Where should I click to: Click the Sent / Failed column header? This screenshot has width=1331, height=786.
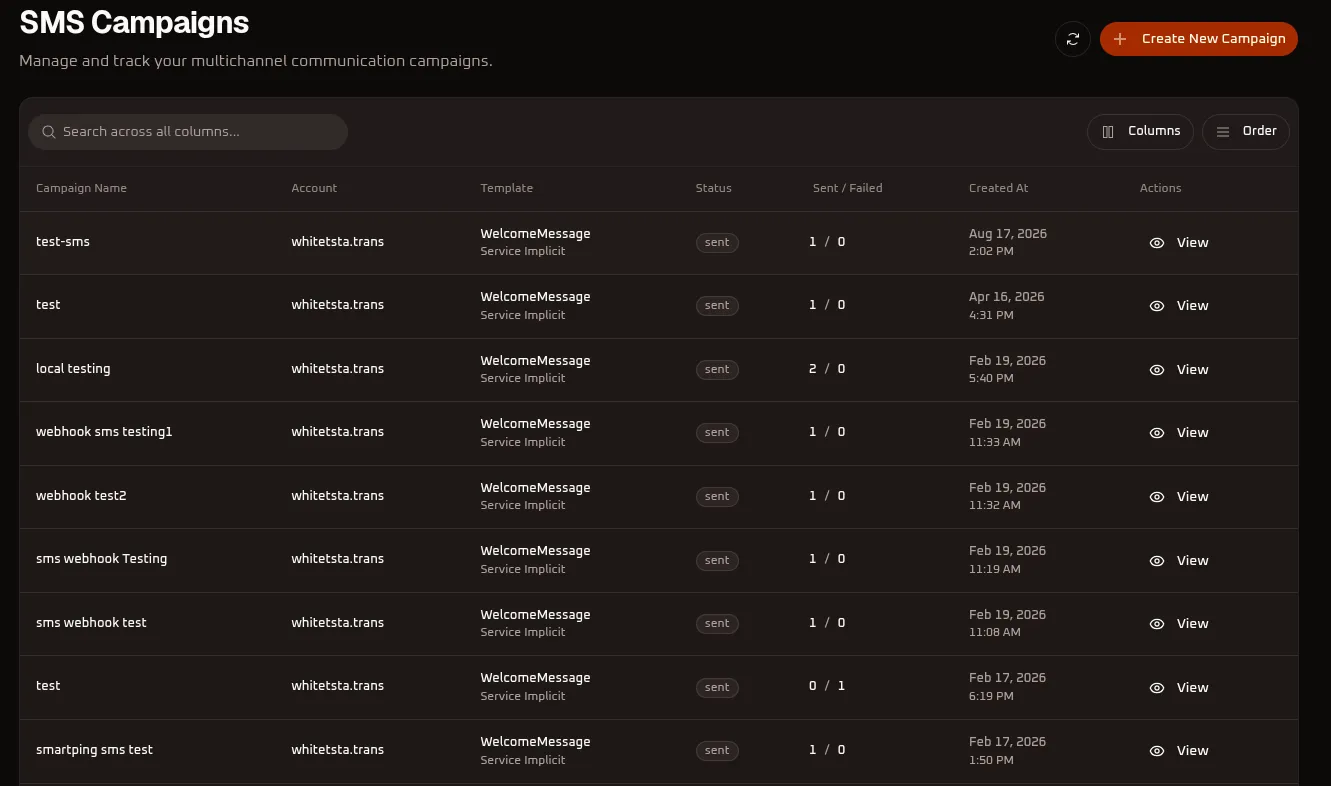[x=848, y=188]
